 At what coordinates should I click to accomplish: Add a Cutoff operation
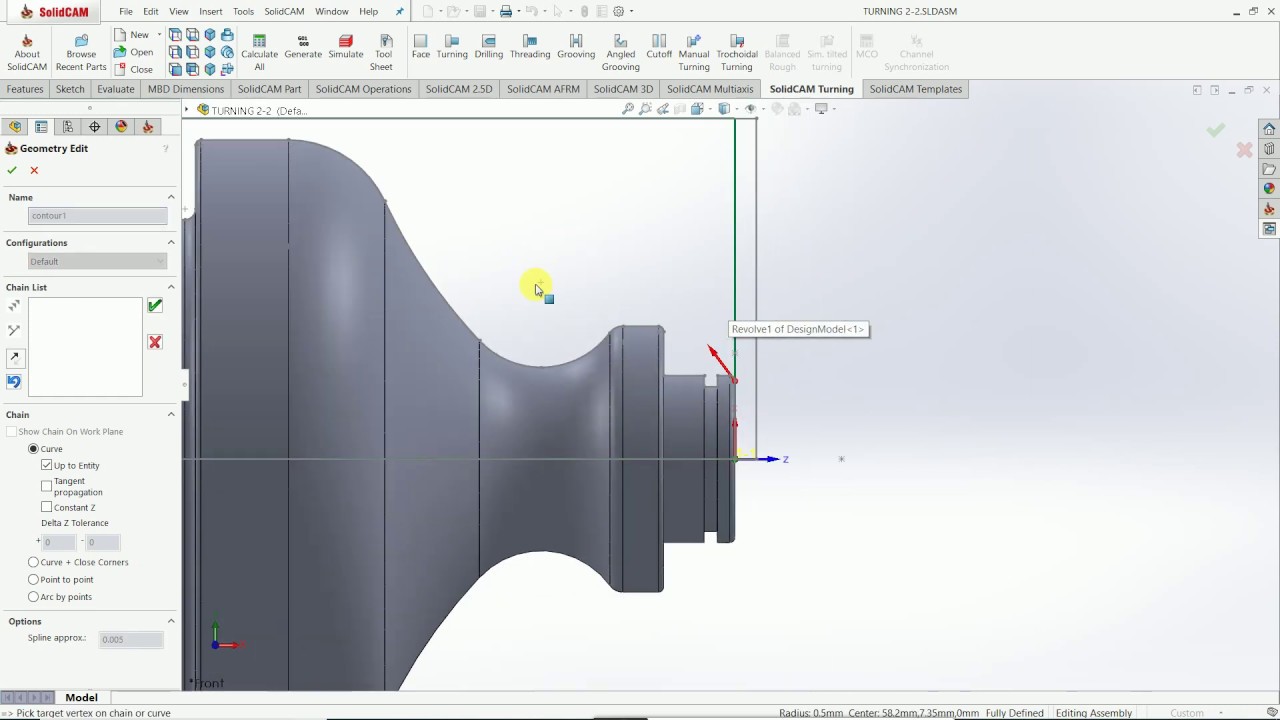[x=659, y=47]
